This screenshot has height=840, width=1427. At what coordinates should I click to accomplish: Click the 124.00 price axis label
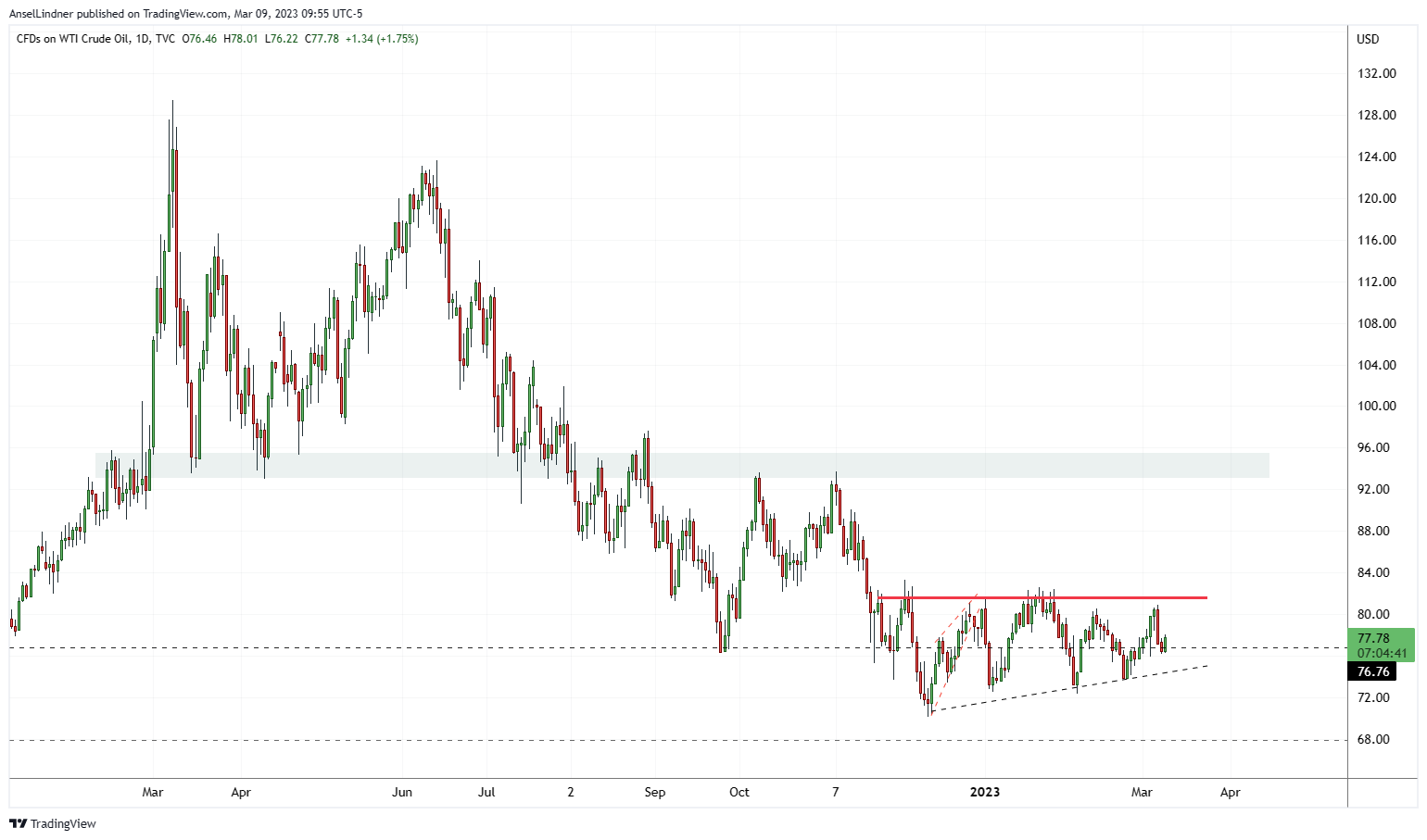[1376, 157]
